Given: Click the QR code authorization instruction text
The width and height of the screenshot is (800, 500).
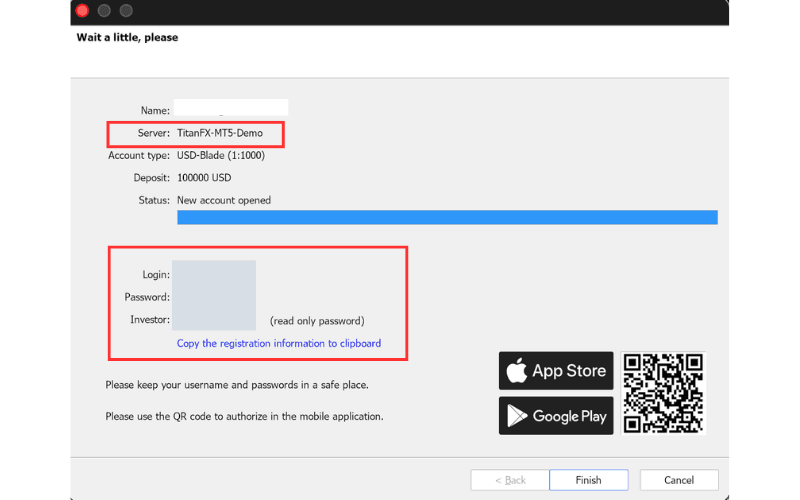Looking at the screenshot, I should point(244,417).
